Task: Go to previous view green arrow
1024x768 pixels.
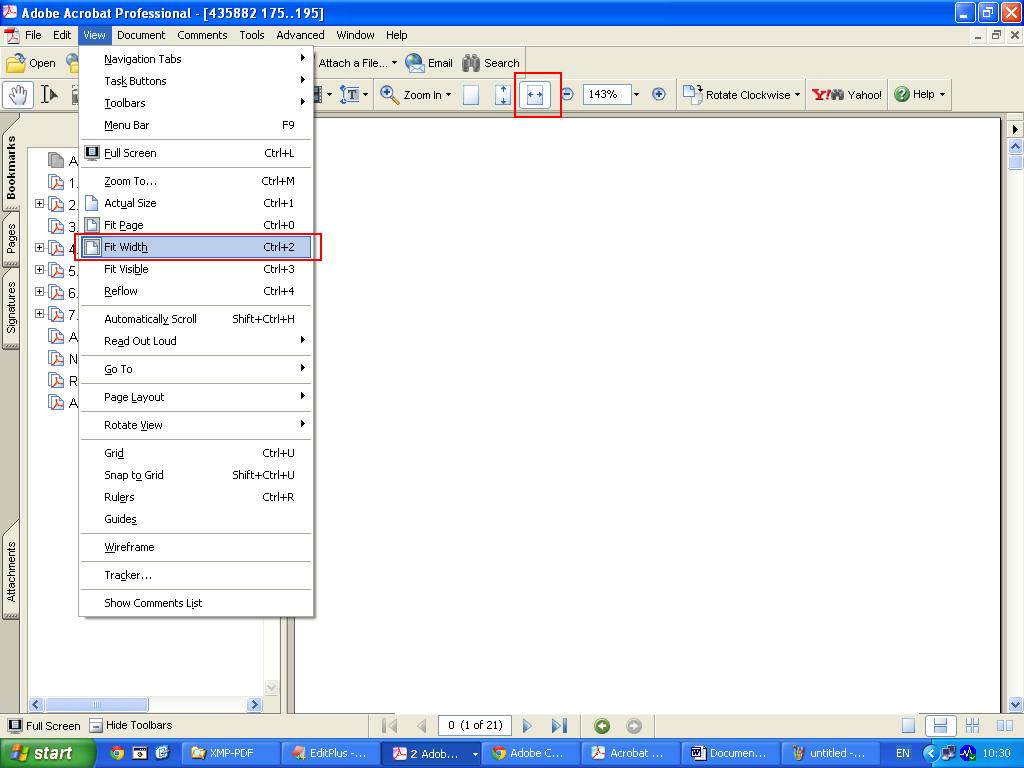Action: tap(602, 726)
